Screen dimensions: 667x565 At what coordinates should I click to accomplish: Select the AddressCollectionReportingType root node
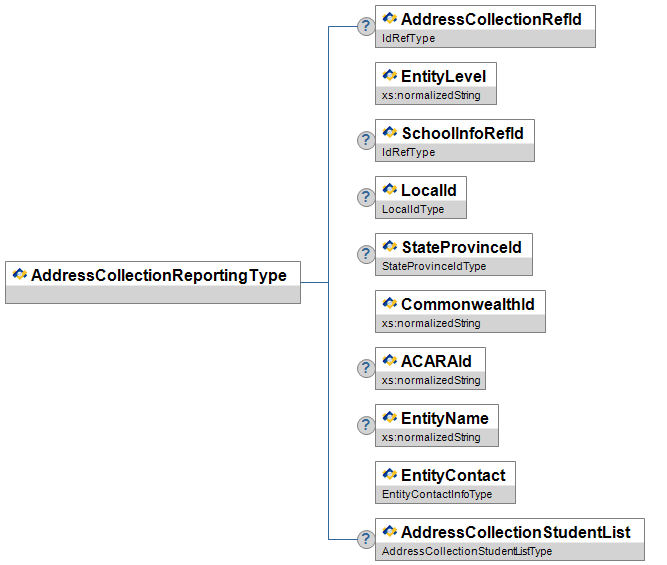pyautogui.click(x=158, y=276)
